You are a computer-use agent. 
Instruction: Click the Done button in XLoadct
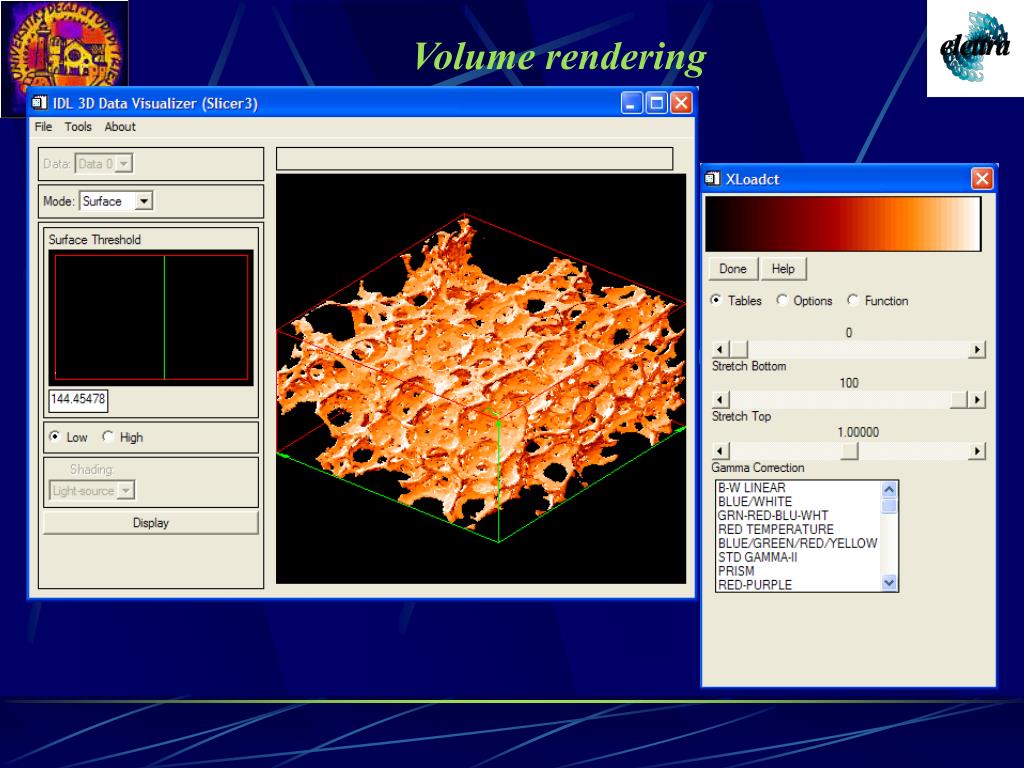733,268
